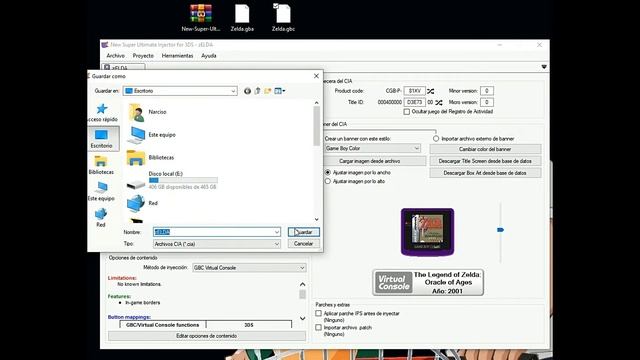Click the down arrow of content options scrollbar
The image size is (640, 360).
[x=302, y=318]
